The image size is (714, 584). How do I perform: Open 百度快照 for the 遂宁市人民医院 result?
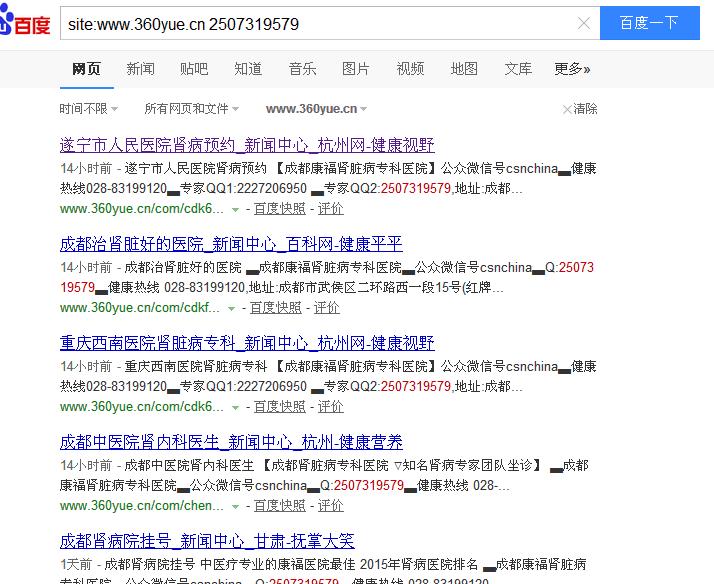point(280,208)
